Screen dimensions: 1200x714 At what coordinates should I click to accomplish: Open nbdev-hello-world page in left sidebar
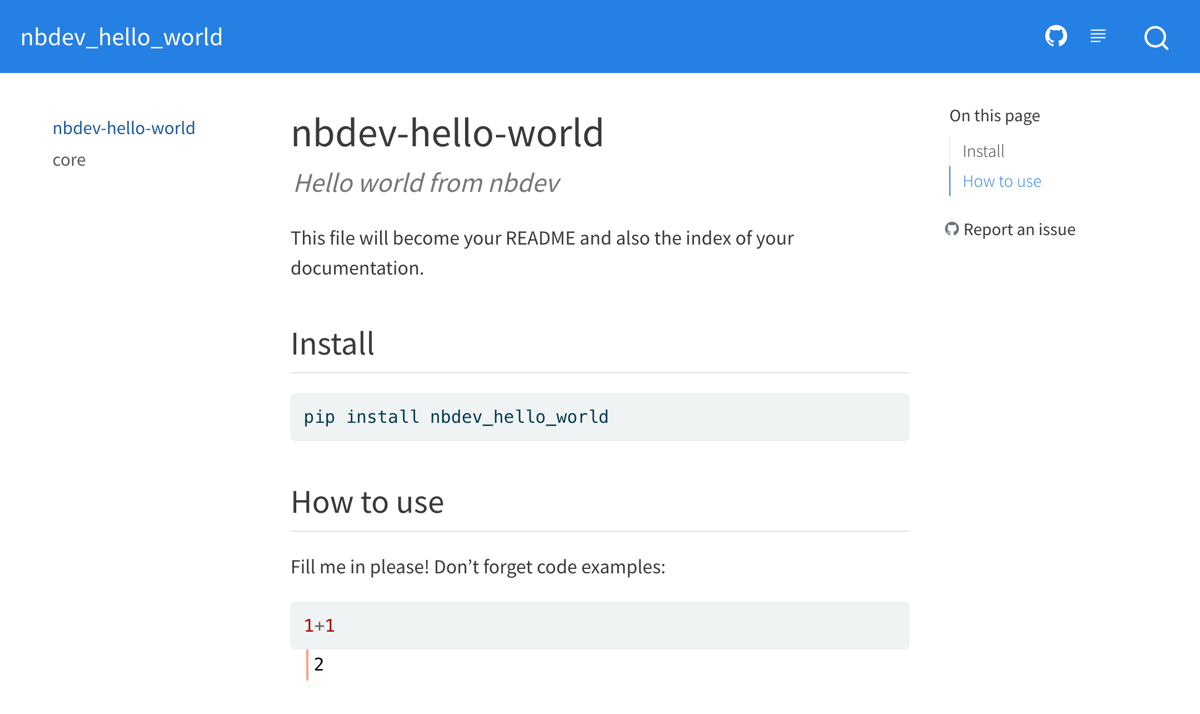pyautogui.click(x=124, y=128)
